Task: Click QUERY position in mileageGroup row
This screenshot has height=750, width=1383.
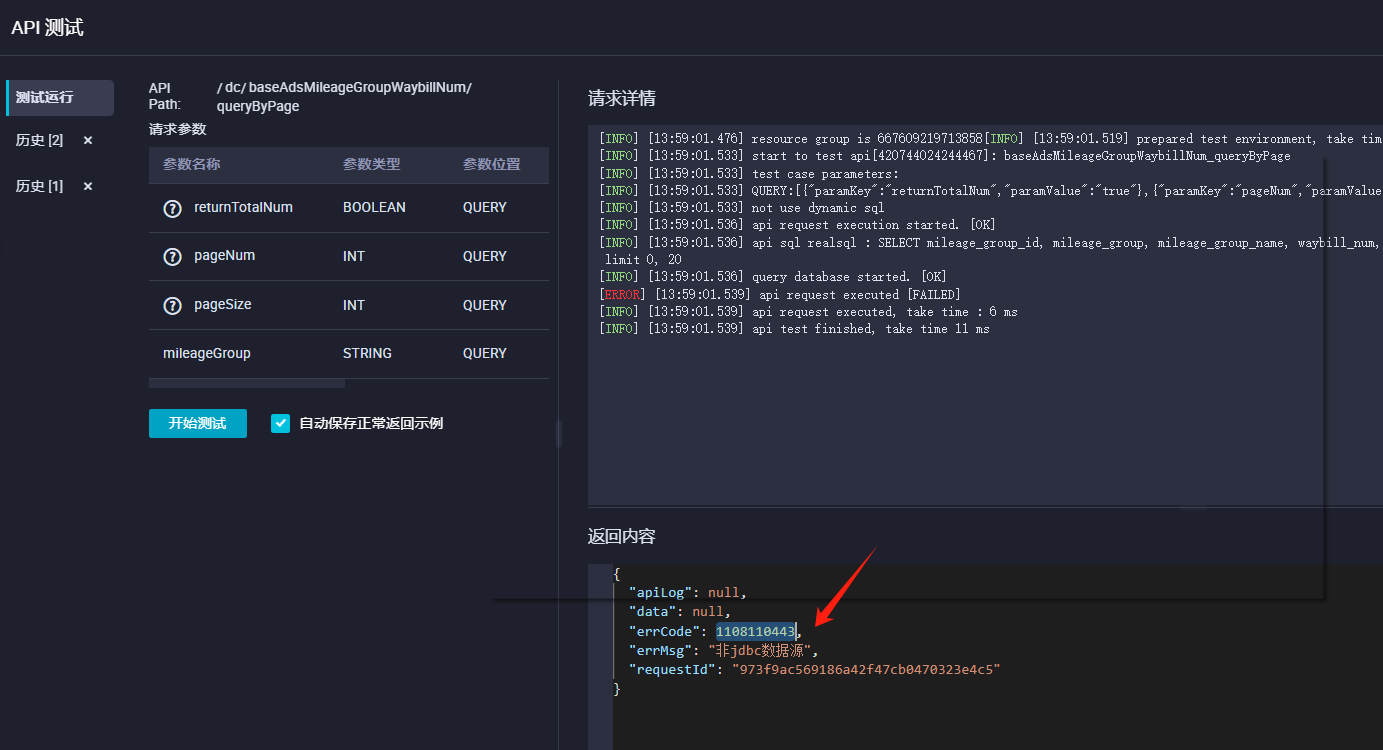Action: pos(485,353)
